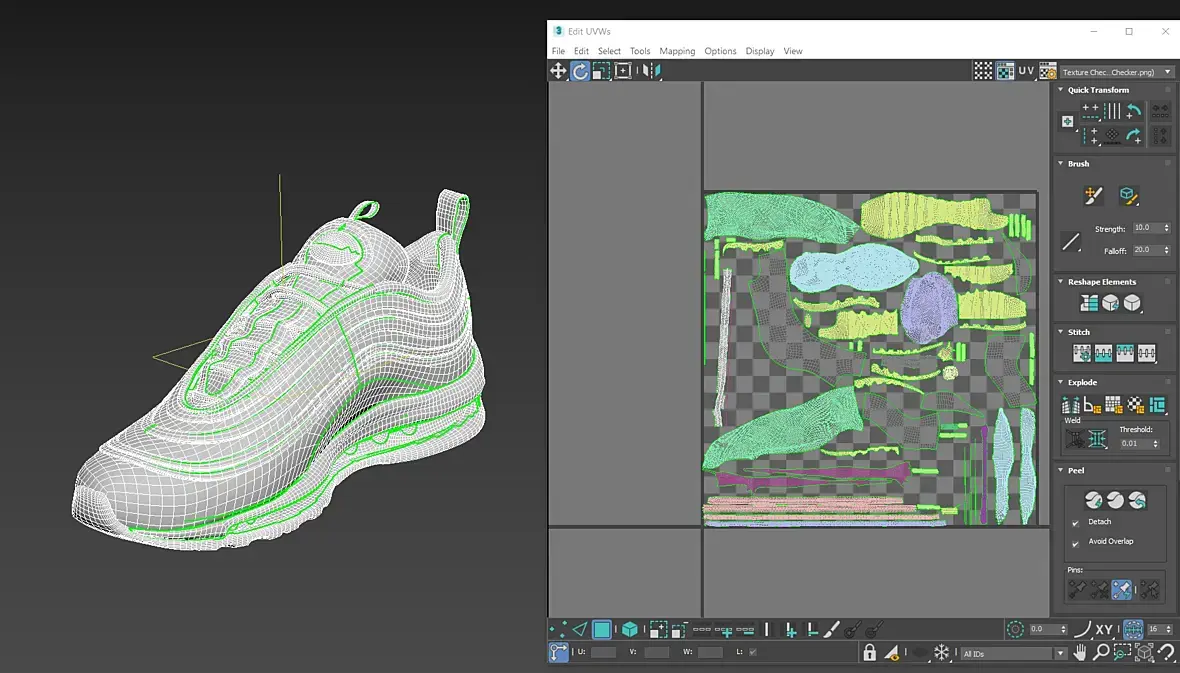Uncheck the Detach checkbox in Peel
1180x673 pixels.
[1076, 523]
